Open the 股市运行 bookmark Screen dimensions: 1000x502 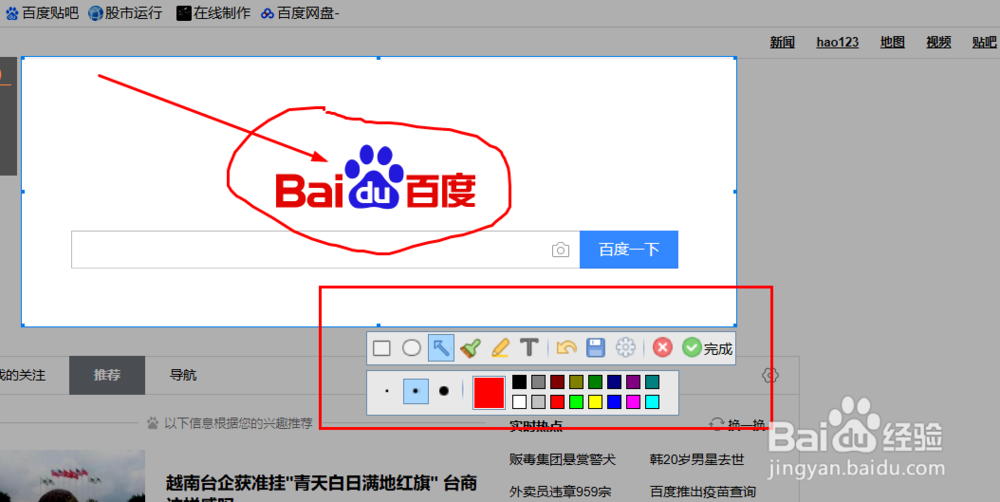pyautogui.click(x=126, y=13)
